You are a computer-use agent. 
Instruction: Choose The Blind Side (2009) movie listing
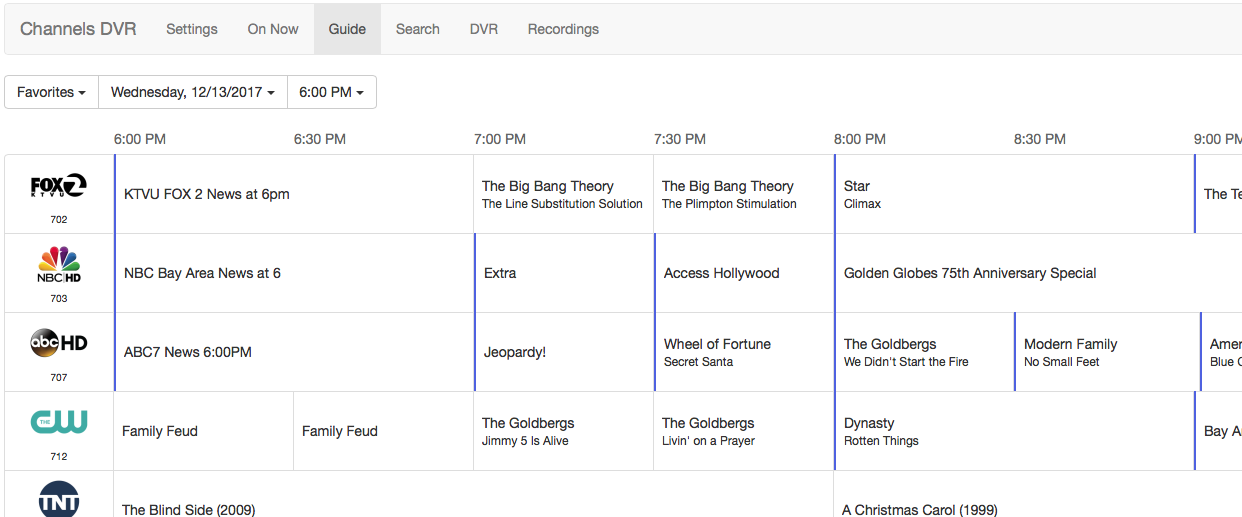tap(189, 509)
